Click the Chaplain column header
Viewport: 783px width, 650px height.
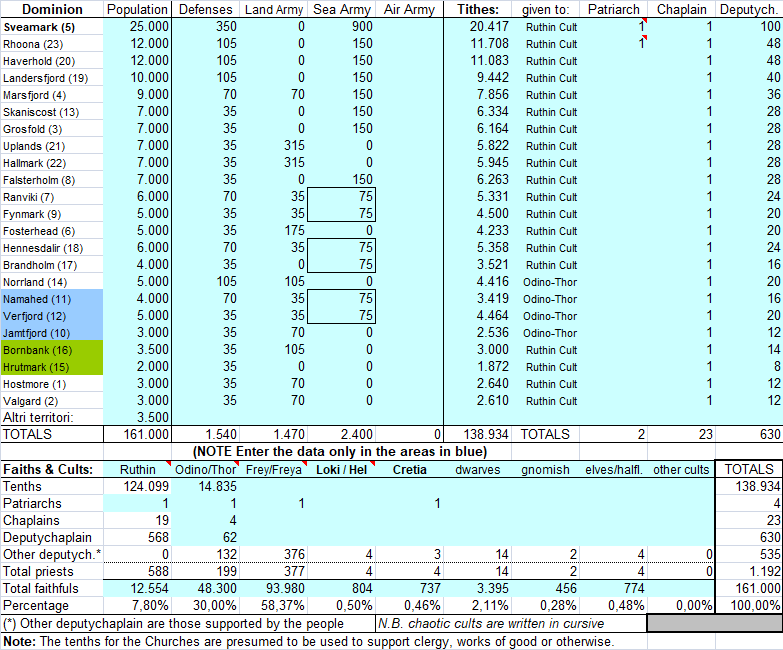[x=682, y=9]
